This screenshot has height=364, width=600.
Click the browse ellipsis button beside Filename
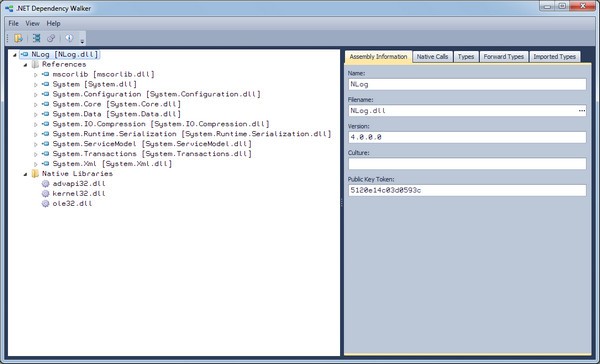(x=582, y=111)
